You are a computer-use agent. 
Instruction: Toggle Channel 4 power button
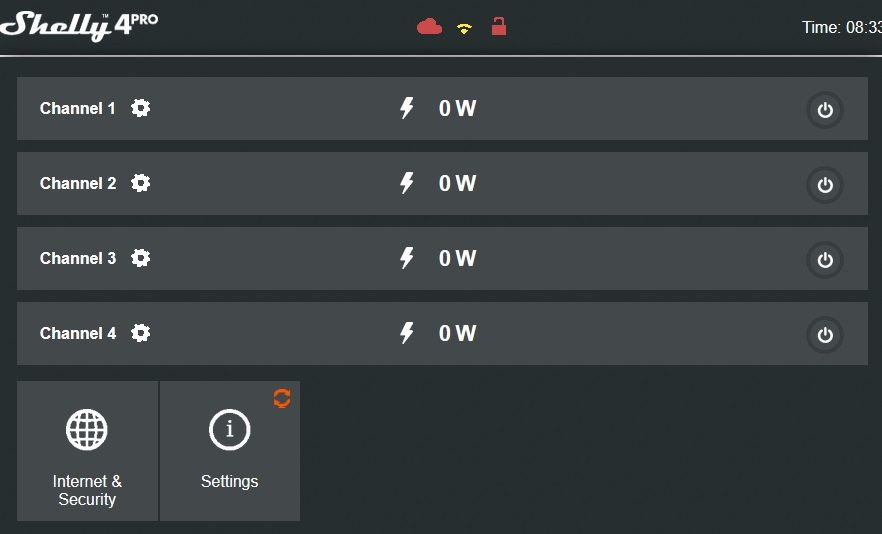tap(825, 335)
